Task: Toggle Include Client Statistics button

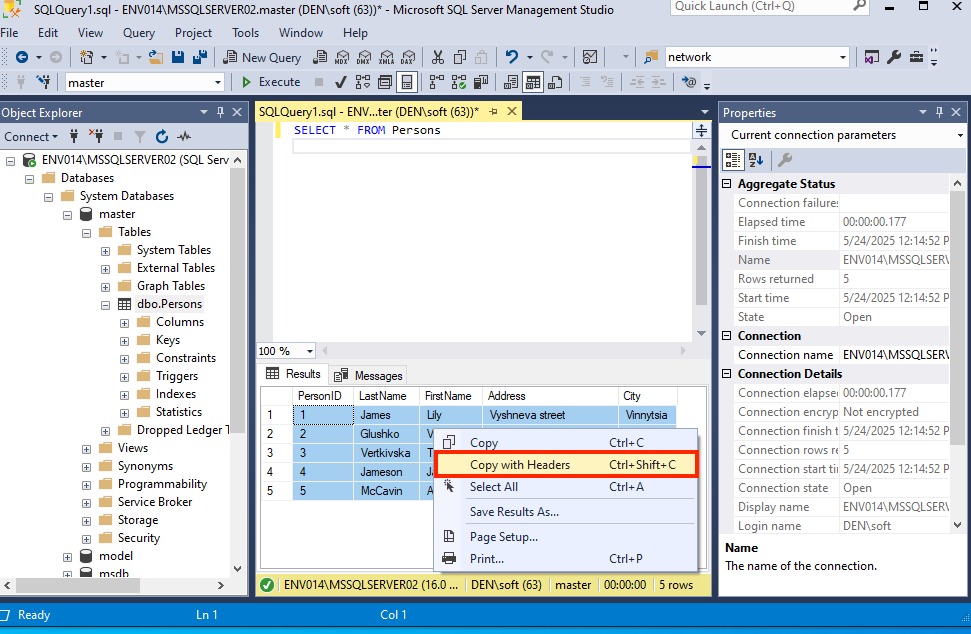Action: click(481, 82)
